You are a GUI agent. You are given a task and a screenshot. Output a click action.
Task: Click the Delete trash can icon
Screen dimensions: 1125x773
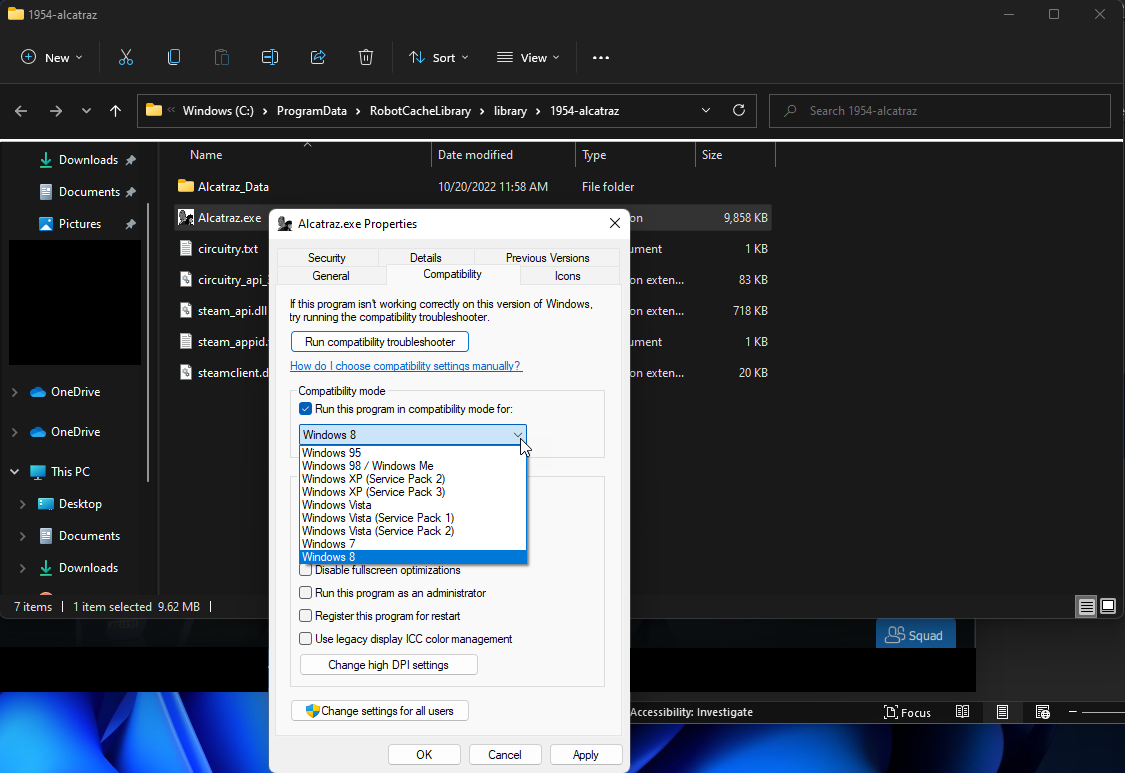[366, 57]
